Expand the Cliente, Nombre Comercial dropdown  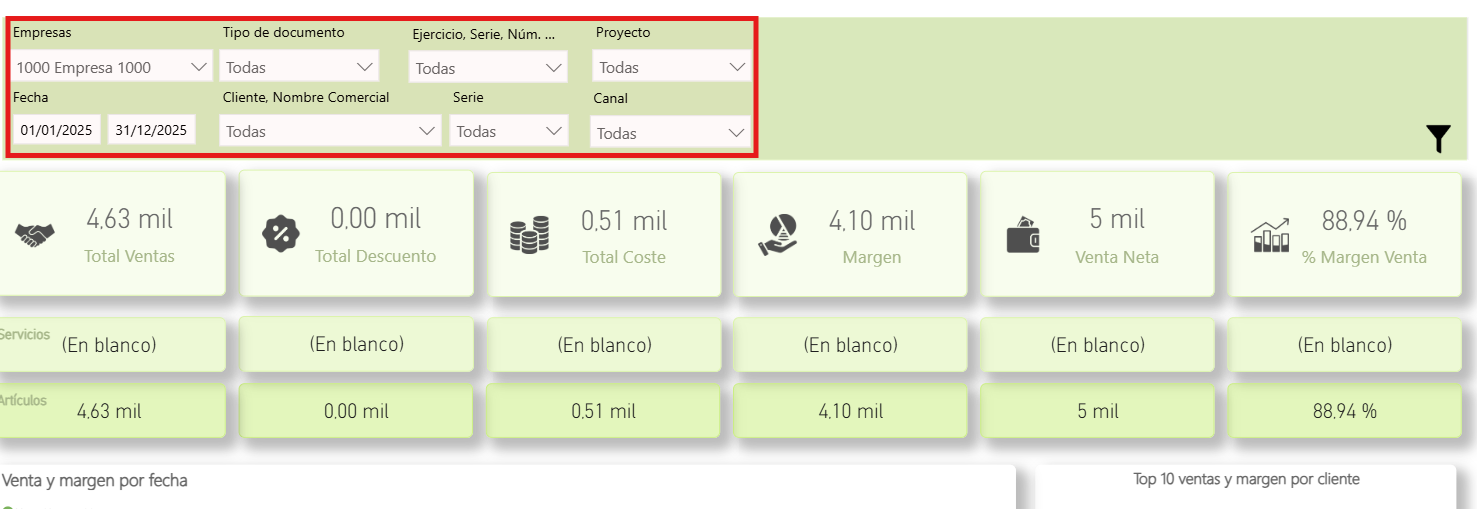(x=330, y=131)
